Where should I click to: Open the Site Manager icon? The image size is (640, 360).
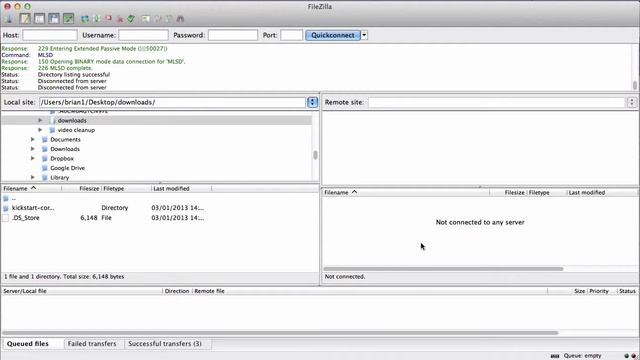point(9,18)
